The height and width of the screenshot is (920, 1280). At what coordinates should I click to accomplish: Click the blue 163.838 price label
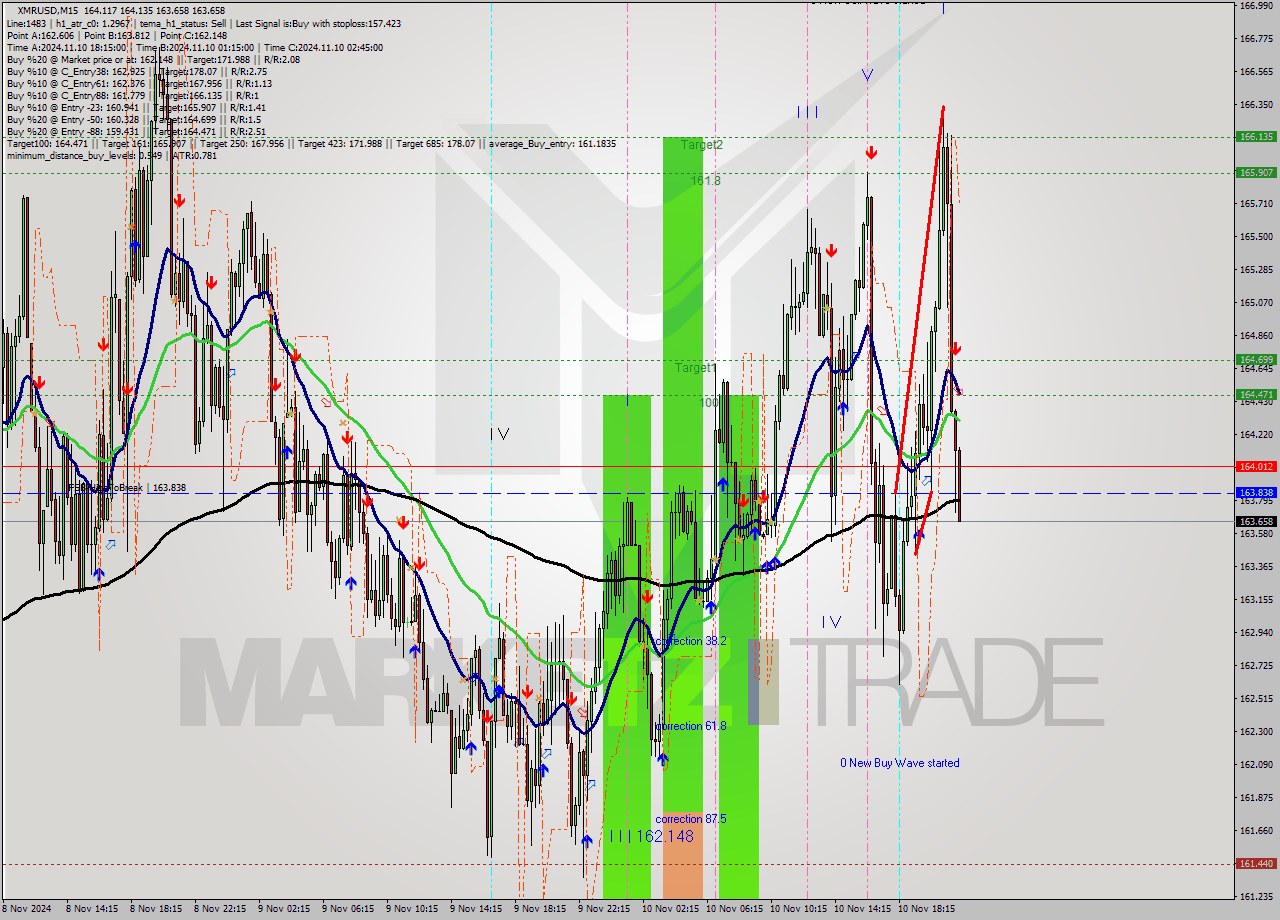tap(1256, 493)
